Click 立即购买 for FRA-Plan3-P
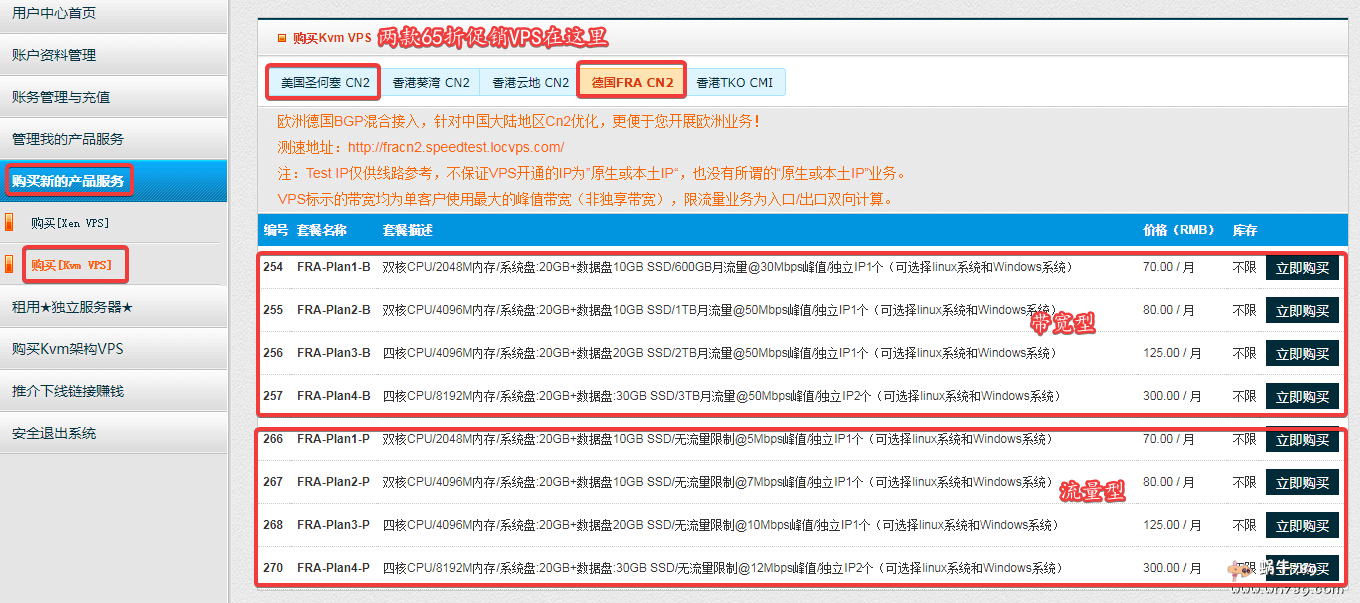Image resolution: width=1360 pixels, height=603 pixels. pos(1302,526)
